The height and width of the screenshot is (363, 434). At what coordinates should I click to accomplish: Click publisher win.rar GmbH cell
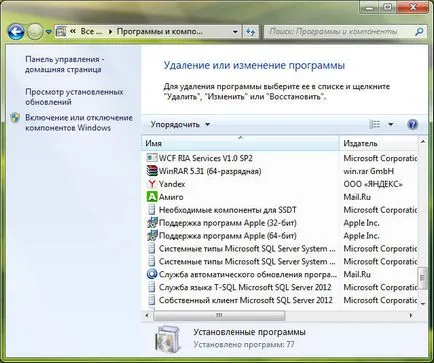[369, 171]
